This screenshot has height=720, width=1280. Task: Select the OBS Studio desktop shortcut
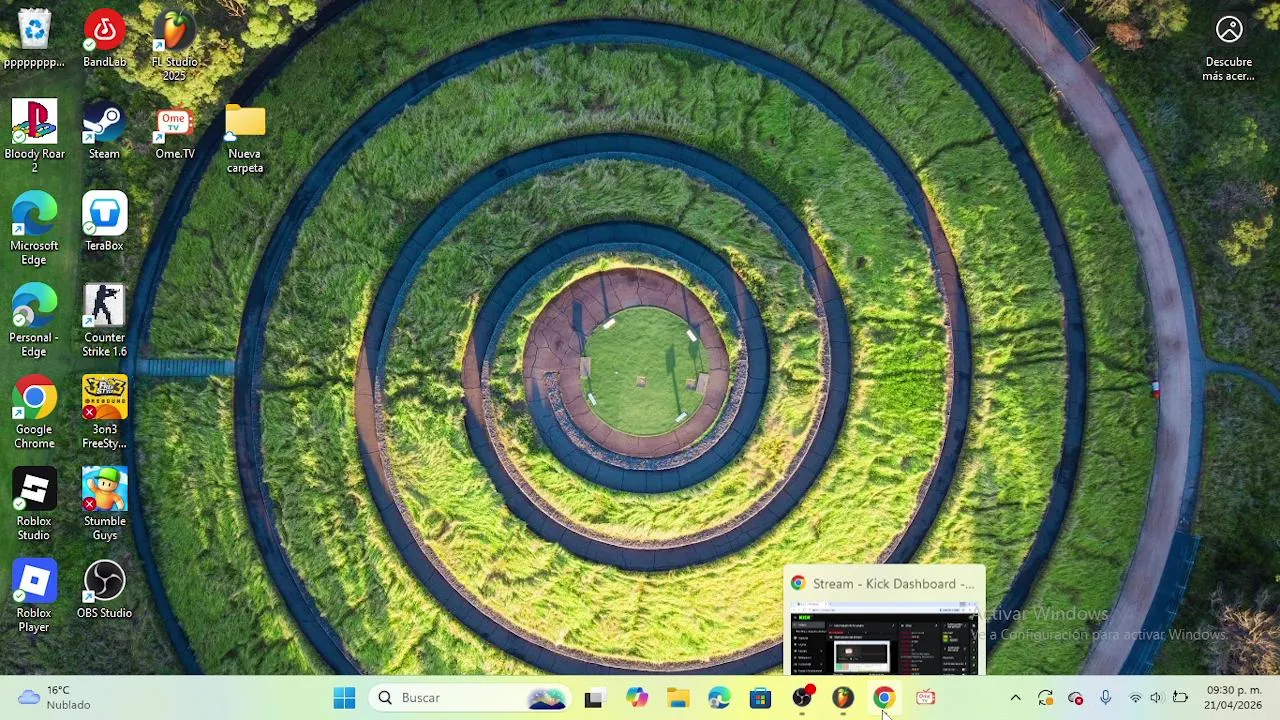pyautogui.click(x=104, y=590)
